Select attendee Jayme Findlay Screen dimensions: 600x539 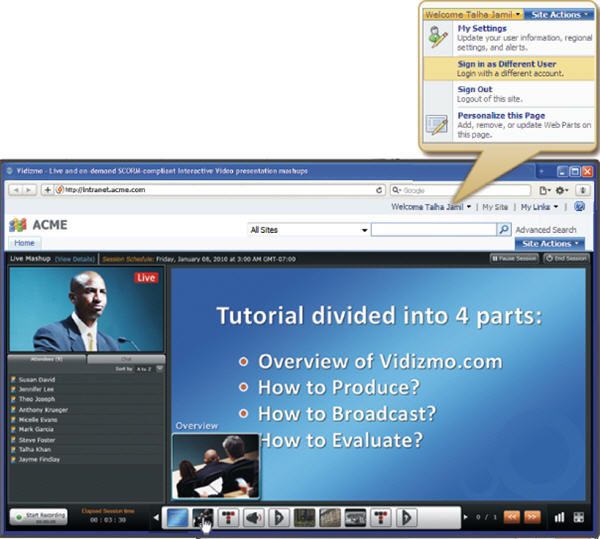(39, 459)
